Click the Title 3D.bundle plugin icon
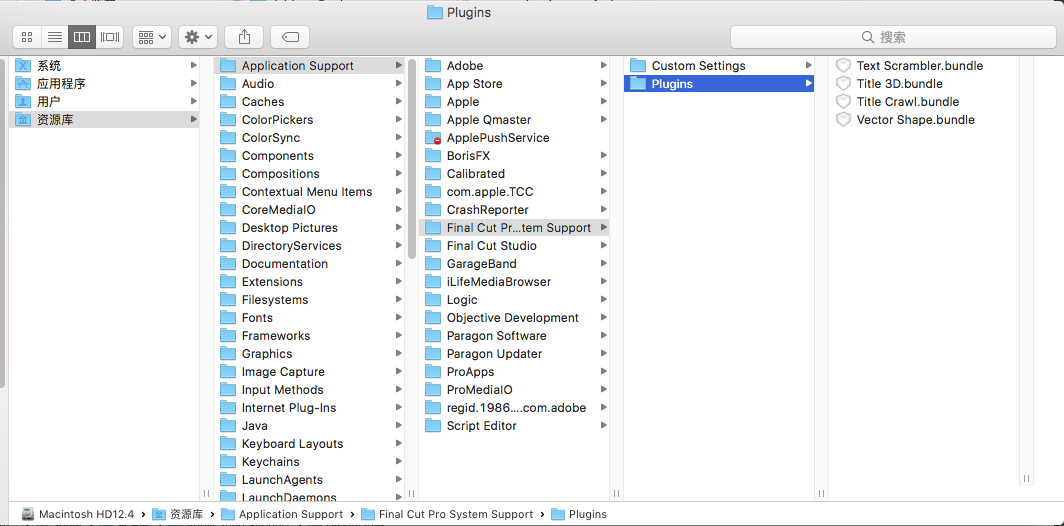Image resolution: width=1064 pixels, height=526 pixels. [x=843, y=83]
